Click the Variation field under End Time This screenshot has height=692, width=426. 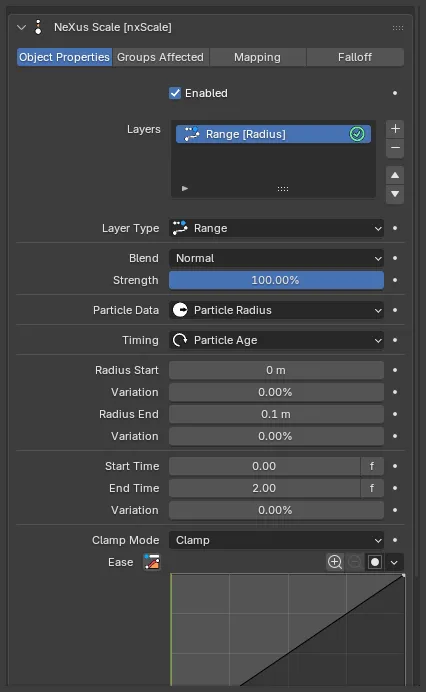coord(276,511)
